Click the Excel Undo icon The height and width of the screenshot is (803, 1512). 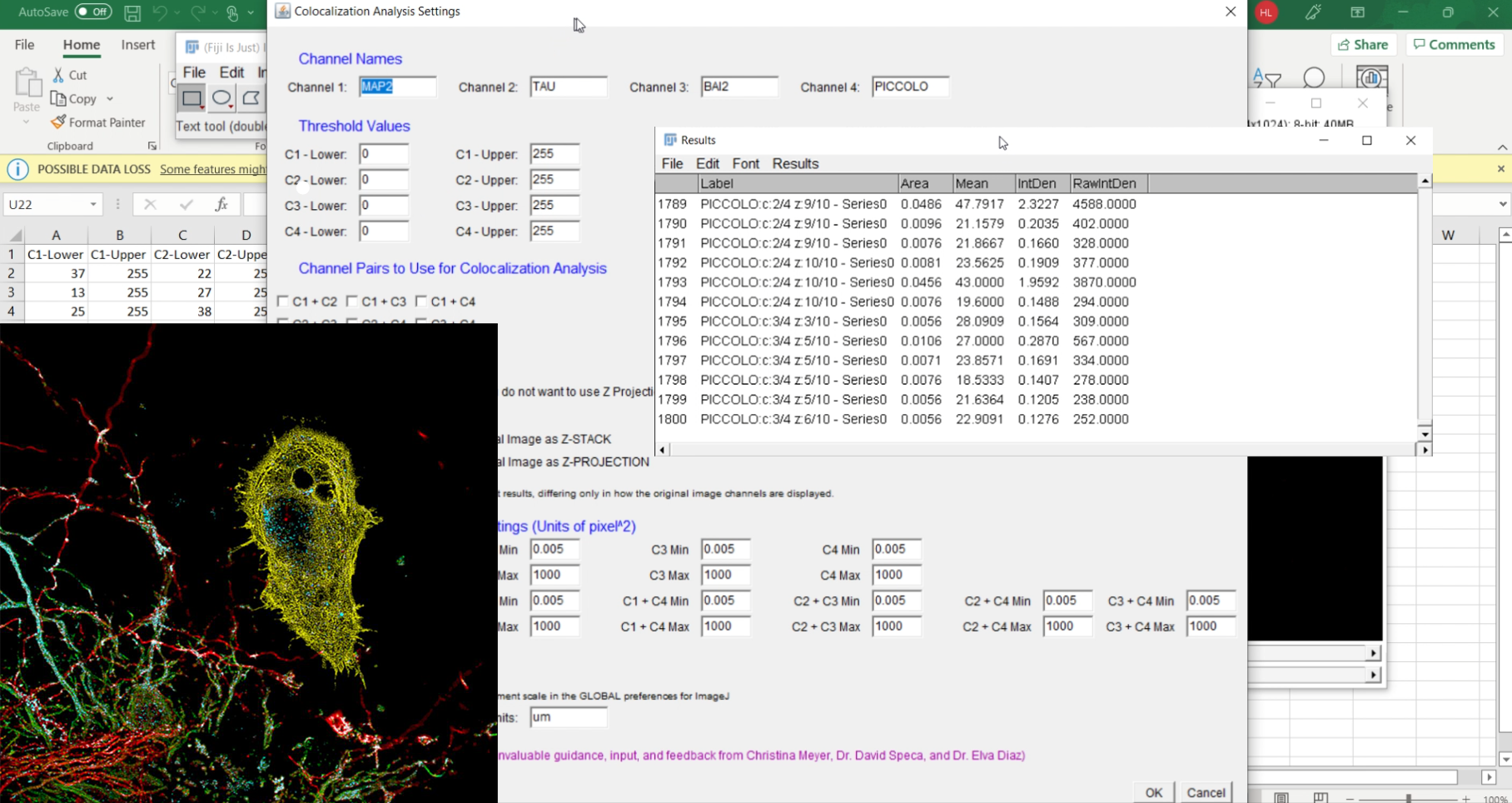160,12
